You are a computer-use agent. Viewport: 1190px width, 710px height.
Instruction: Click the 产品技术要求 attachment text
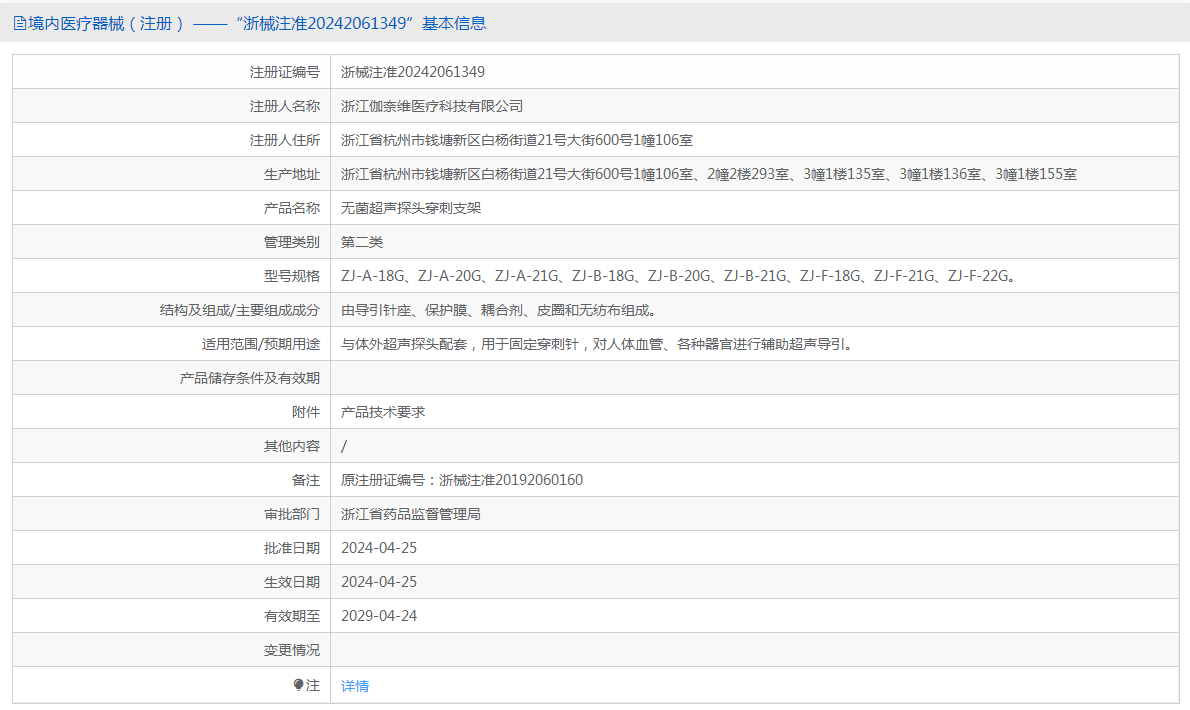383,412
